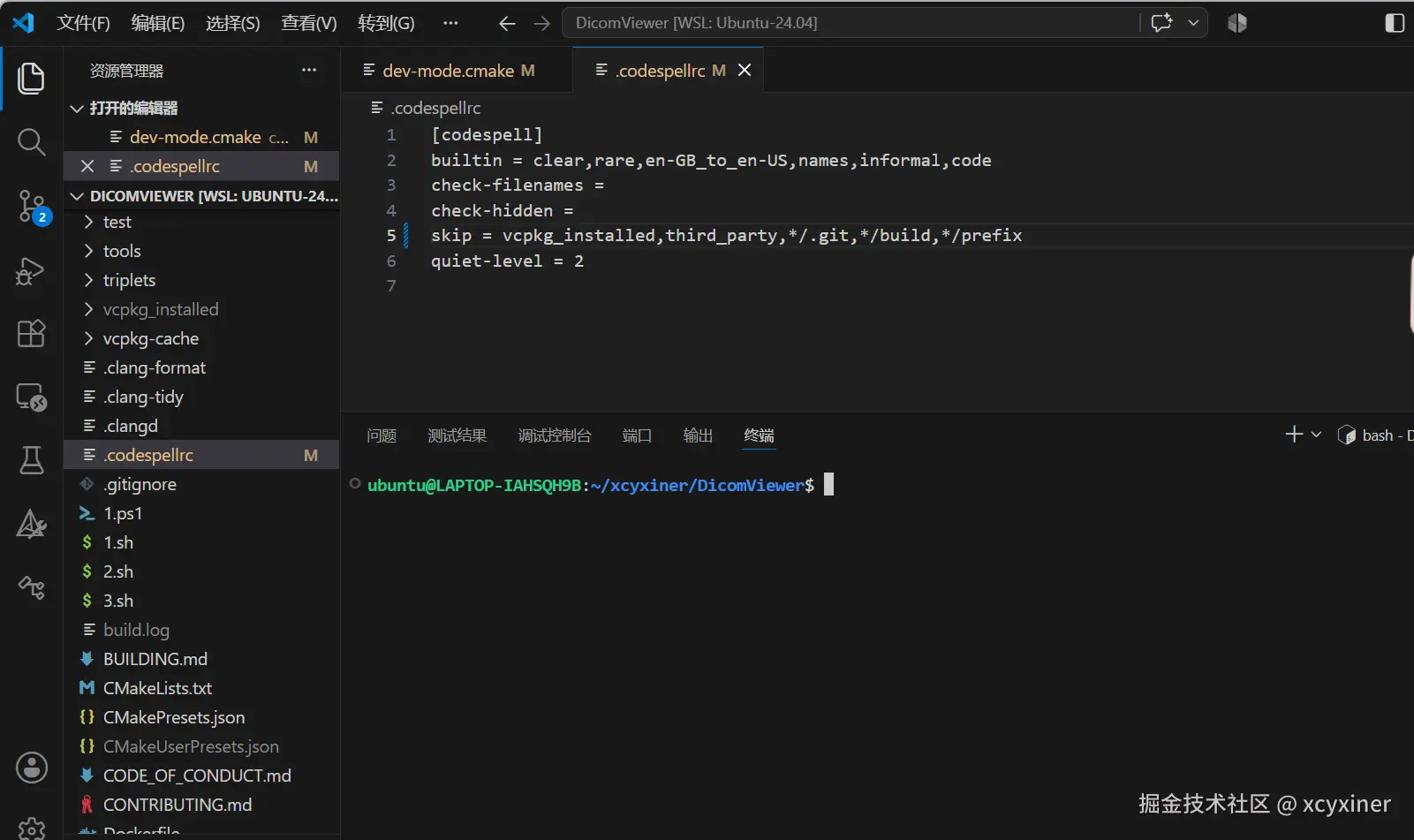Open the CODE_OF_CONDUCT.md file
The image size is (1414, 840).
pyautogui.click(x=201, y=776)
